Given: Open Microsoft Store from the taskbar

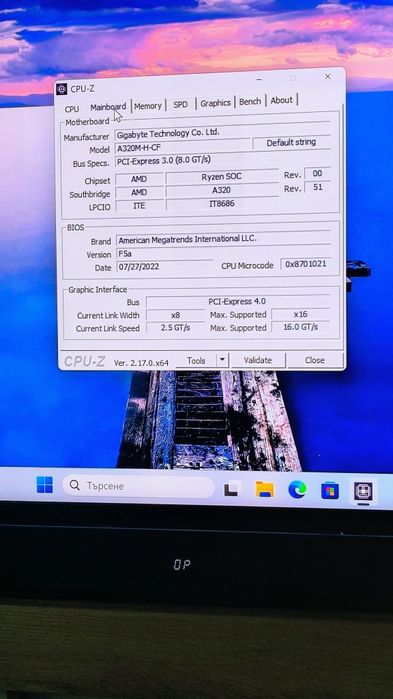Looking at the screenshot, I should click(330, 491).
